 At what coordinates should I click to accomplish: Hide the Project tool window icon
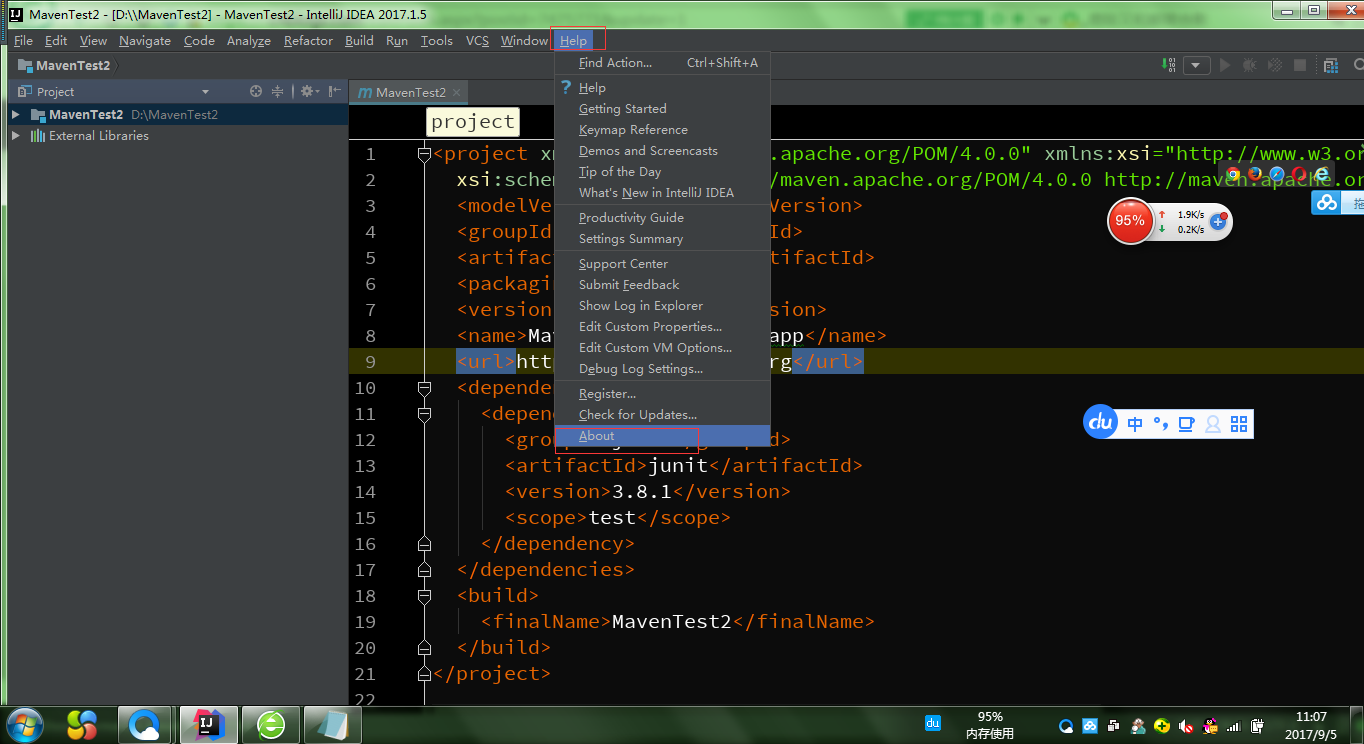coord(333,91)
